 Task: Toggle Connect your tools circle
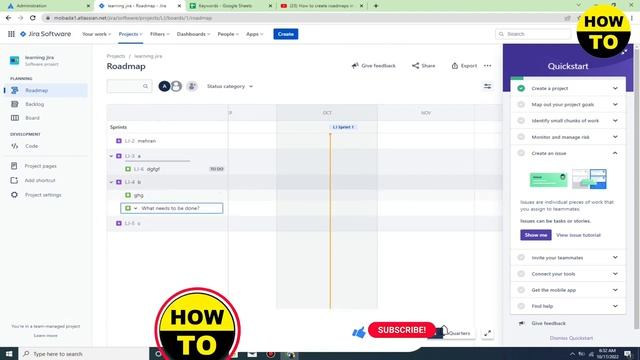521,274
